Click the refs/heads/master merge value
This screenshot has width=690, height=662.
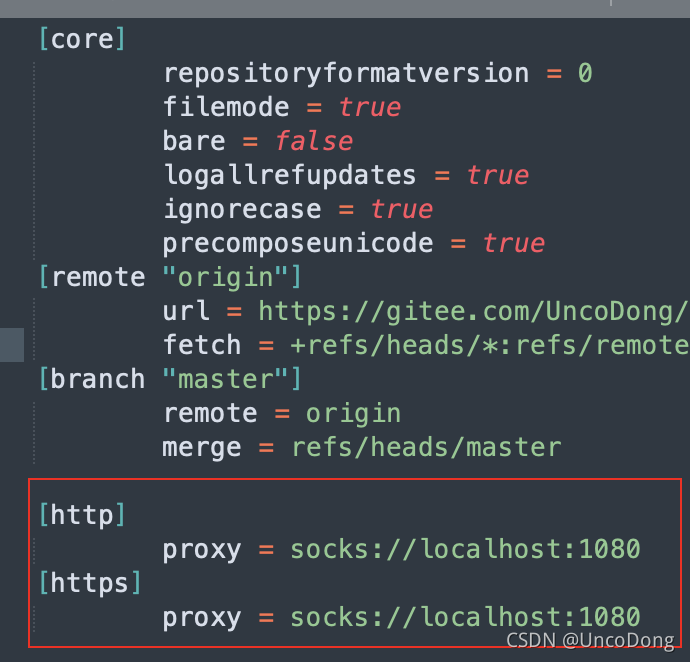425,447
